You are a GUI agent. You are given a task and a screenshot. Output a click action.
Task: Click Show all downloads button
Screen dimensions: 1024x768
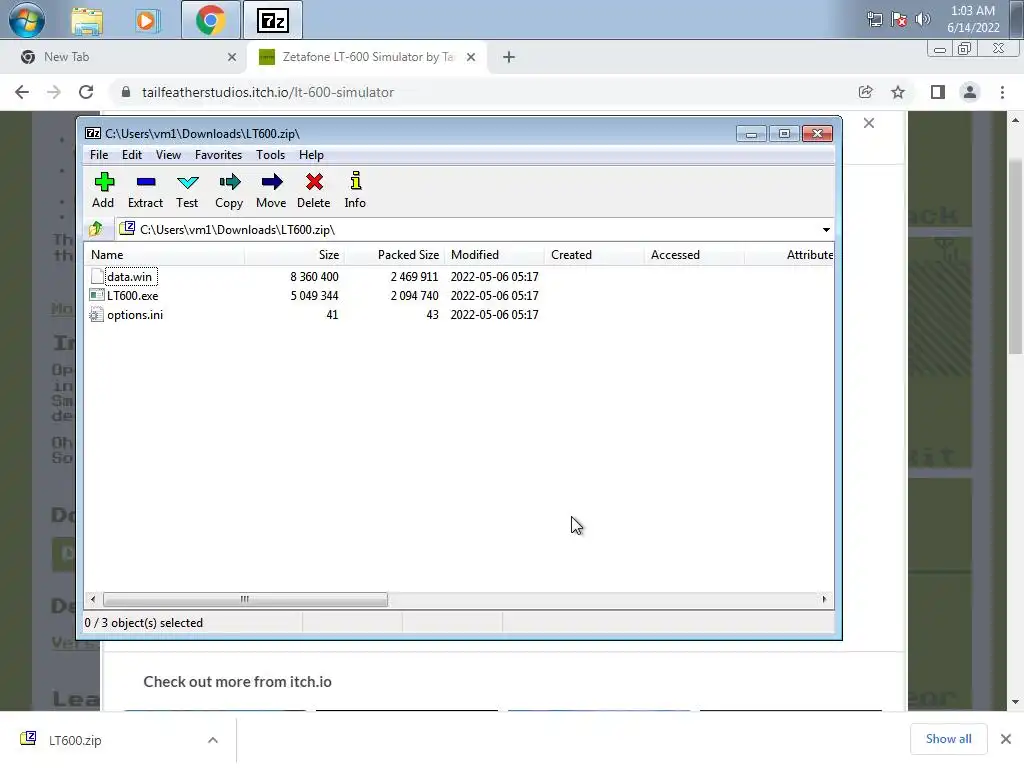point(948,739)
